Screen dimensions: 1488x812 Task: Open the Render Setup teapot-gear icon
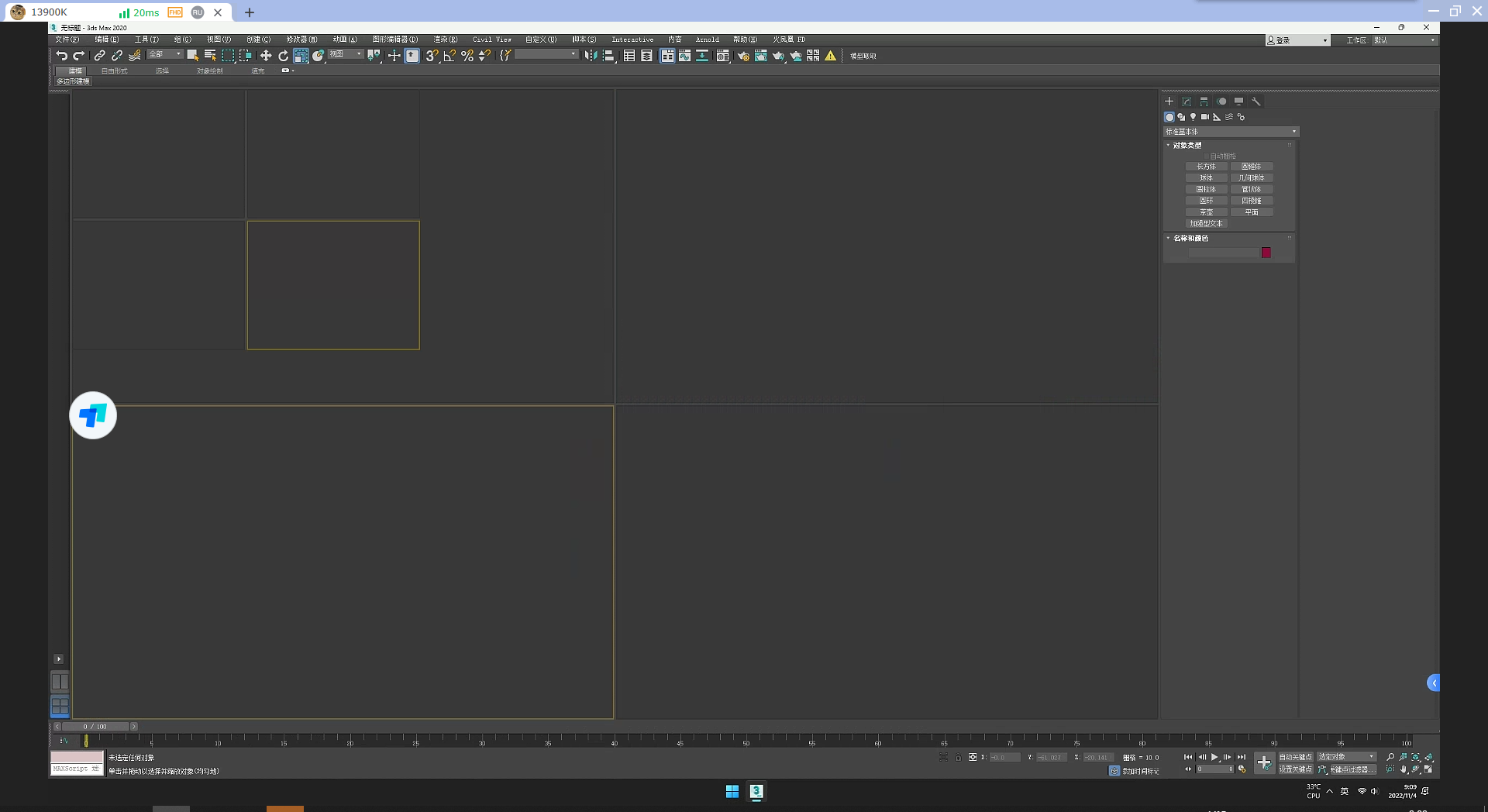click(743, 56)
